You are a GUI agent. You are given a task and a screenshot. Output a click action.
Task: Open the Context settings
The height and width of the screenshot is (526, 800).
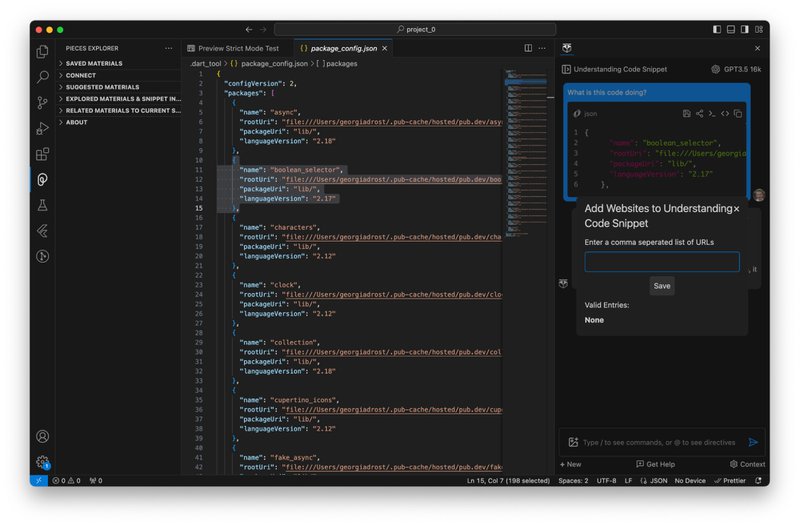(x=747, y=464)
